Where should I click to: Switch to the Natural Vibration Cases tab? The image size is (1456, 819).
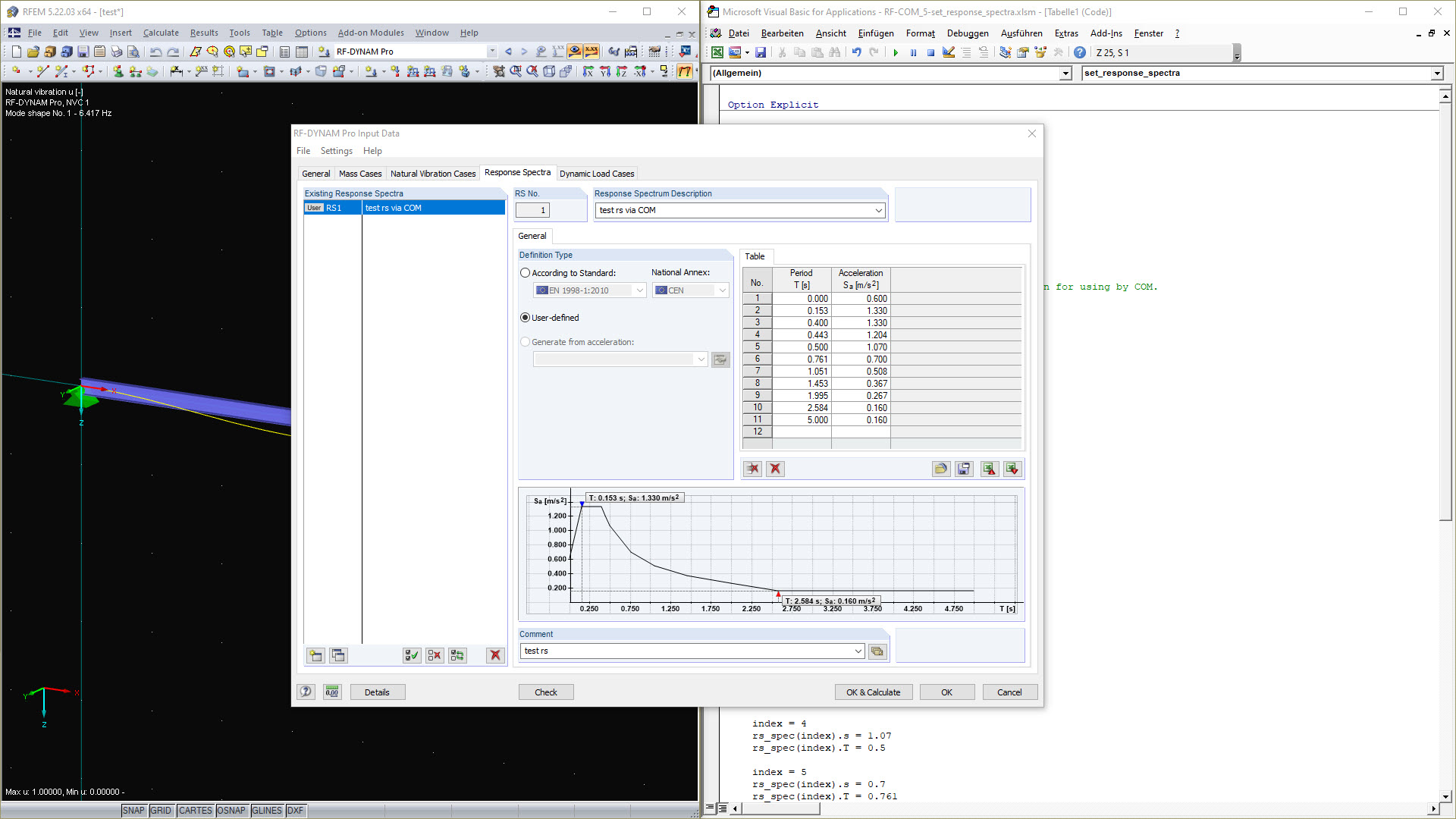pyautogui.click(x=432, y=173)
